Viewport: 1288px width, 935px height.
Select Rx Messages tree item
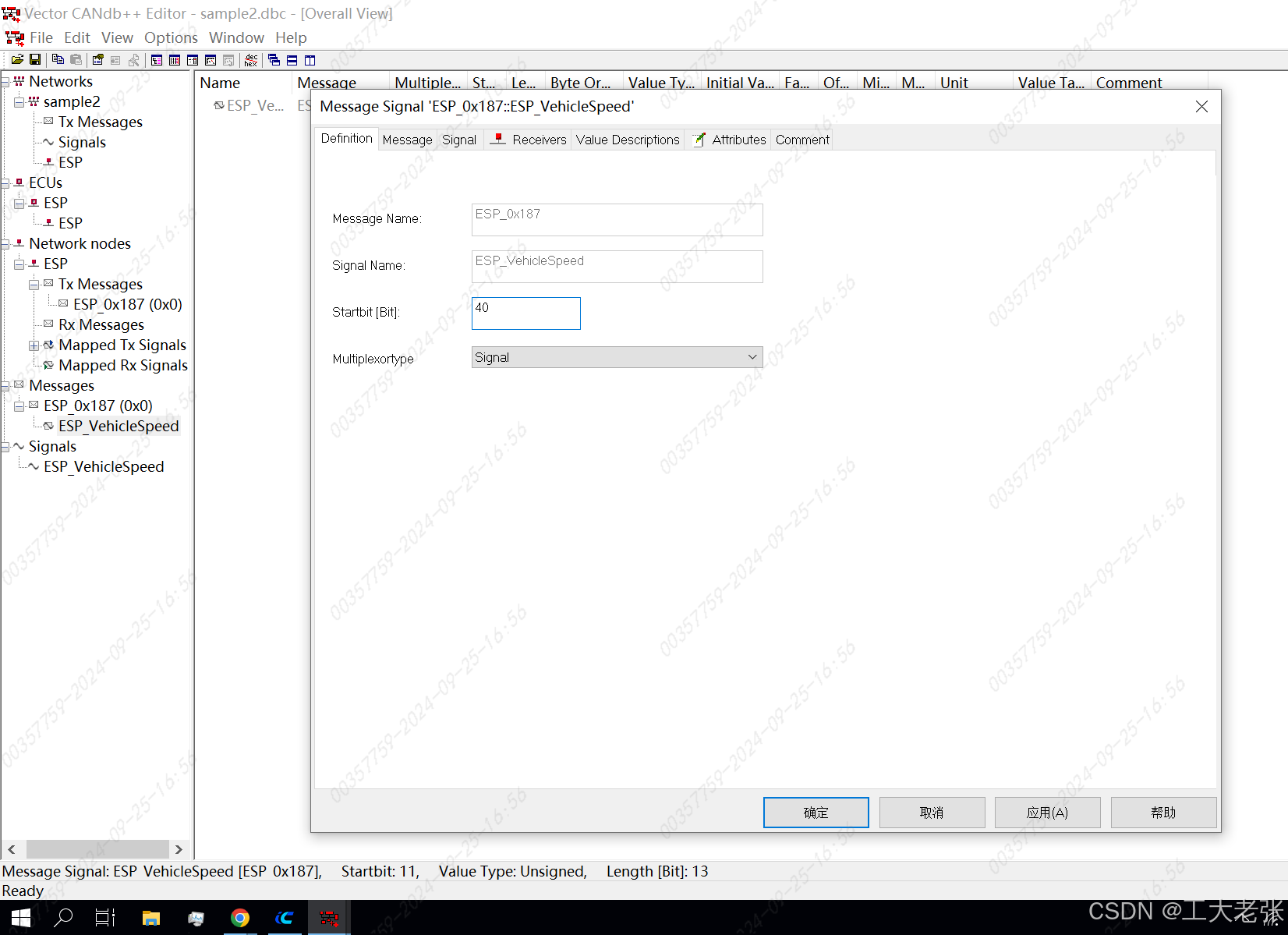pyautogui.click(x=101, y=324)
